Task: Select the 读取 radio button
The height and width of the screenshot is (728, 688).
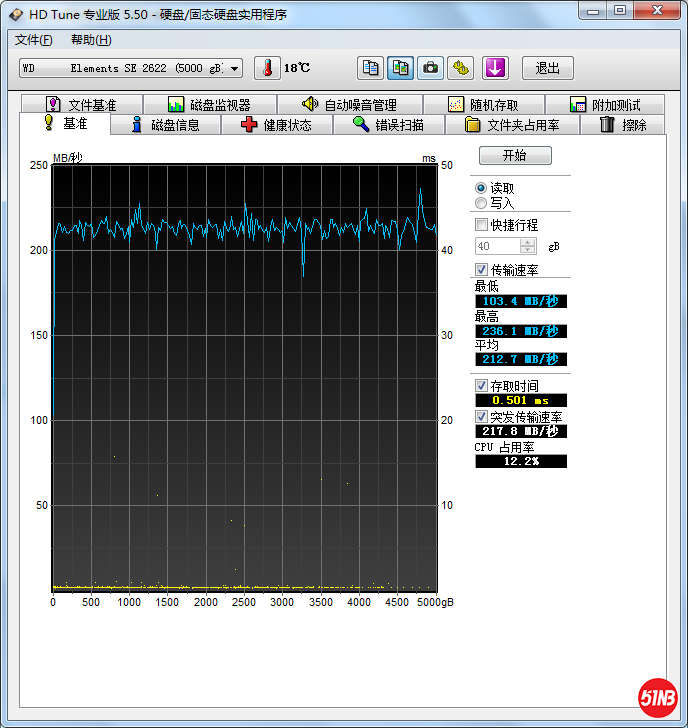Action: 482,188
